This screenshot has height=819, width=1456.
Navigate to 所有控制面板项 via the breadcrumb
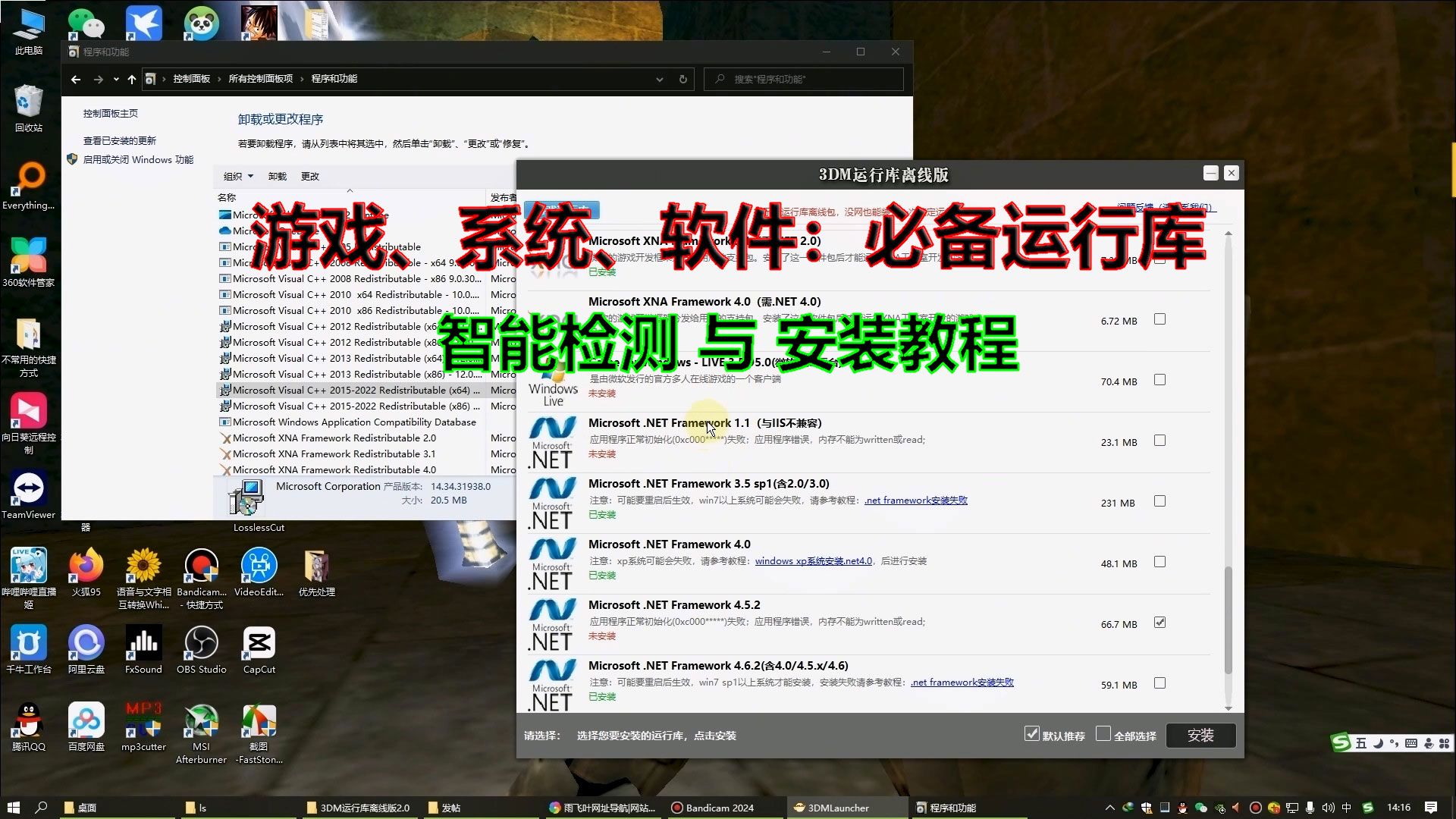[x=261, y=79]
